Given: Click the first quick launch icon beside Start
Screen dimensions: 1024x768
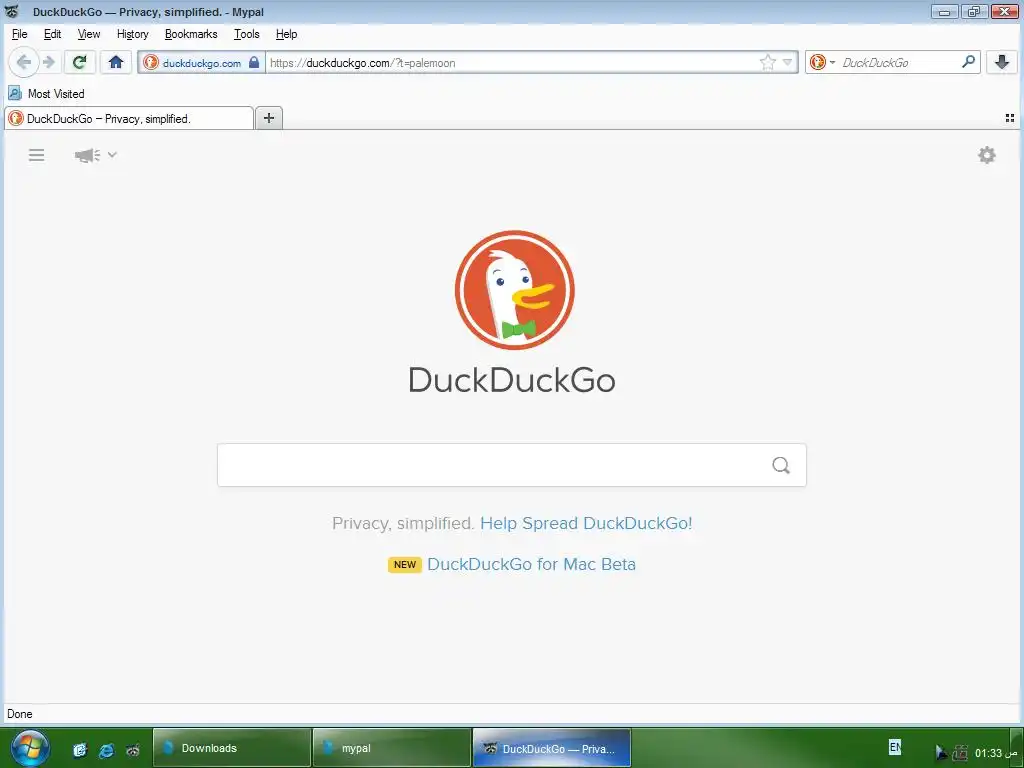Looking at the screenshot, I should pos(80,750).
